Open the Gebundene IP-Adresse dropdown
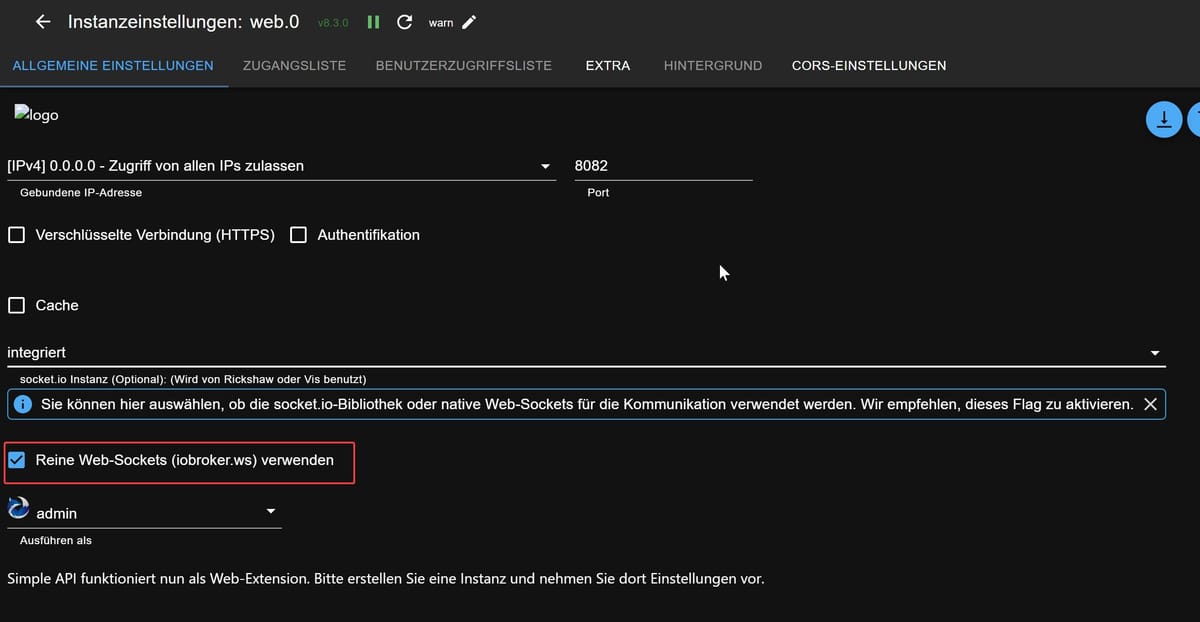 pyautogui.click(x=281, y=166)
